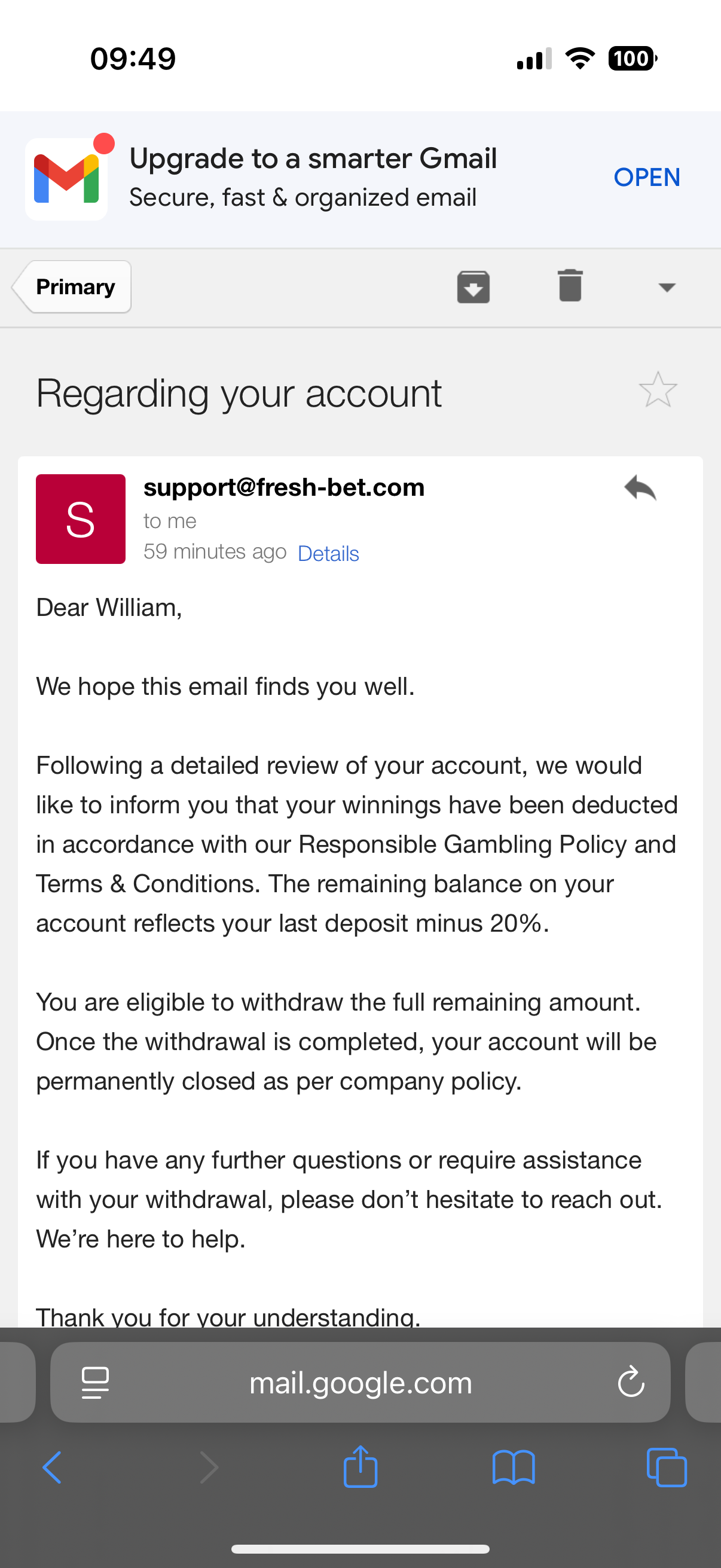Viewport: 721px width, 1568px height.
Task: Archive this email with the archive icon
Action: (473, 286)
